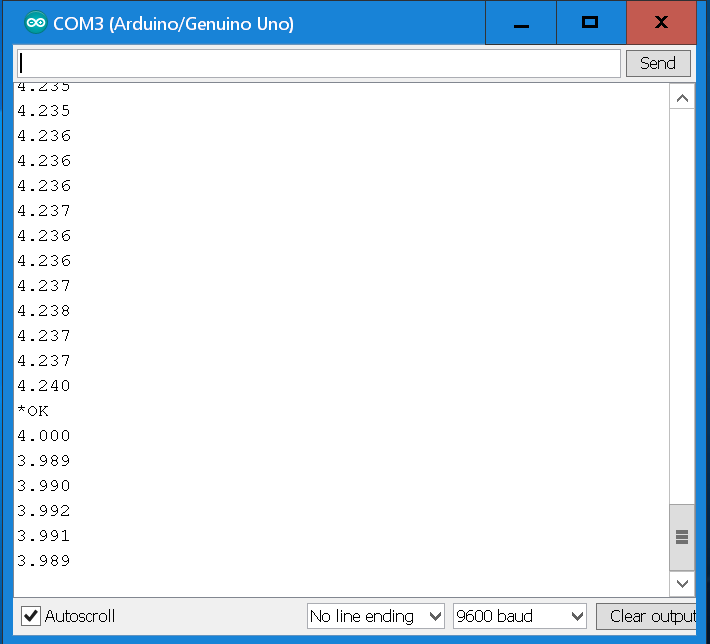The height and width of the screenshot is (644, 710).
Task: Minimize the COM3 serial monitor window
Action: (x=520, y=23)
